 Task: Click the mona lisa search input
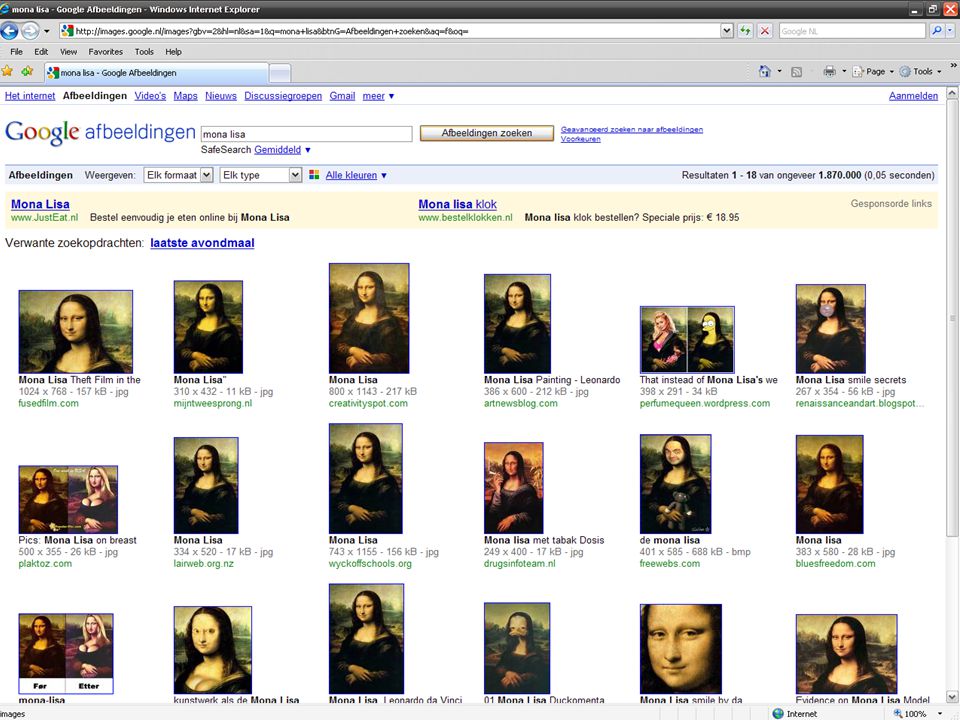[x=307, y=134]
